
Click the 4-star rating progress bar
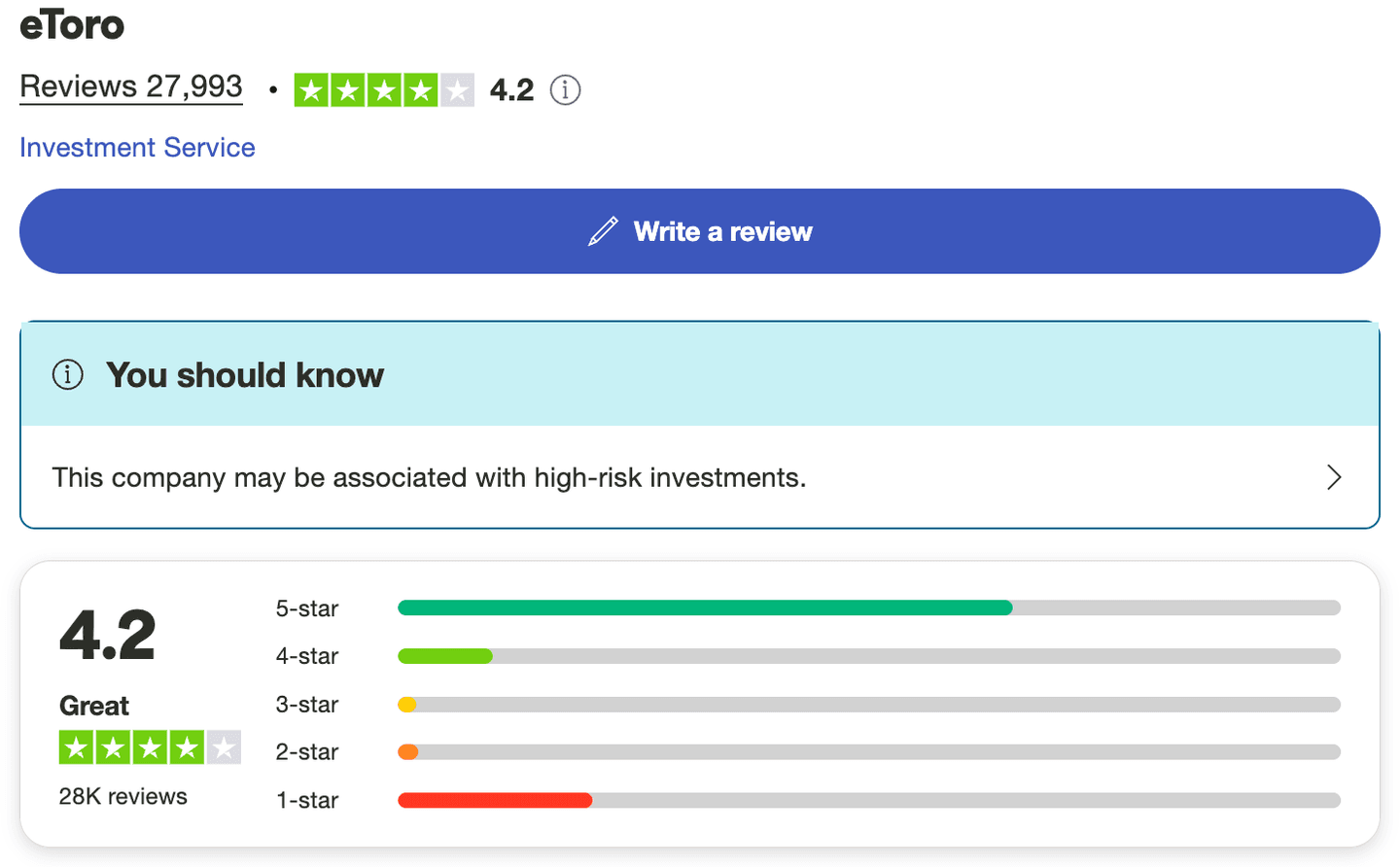(869, 655)
